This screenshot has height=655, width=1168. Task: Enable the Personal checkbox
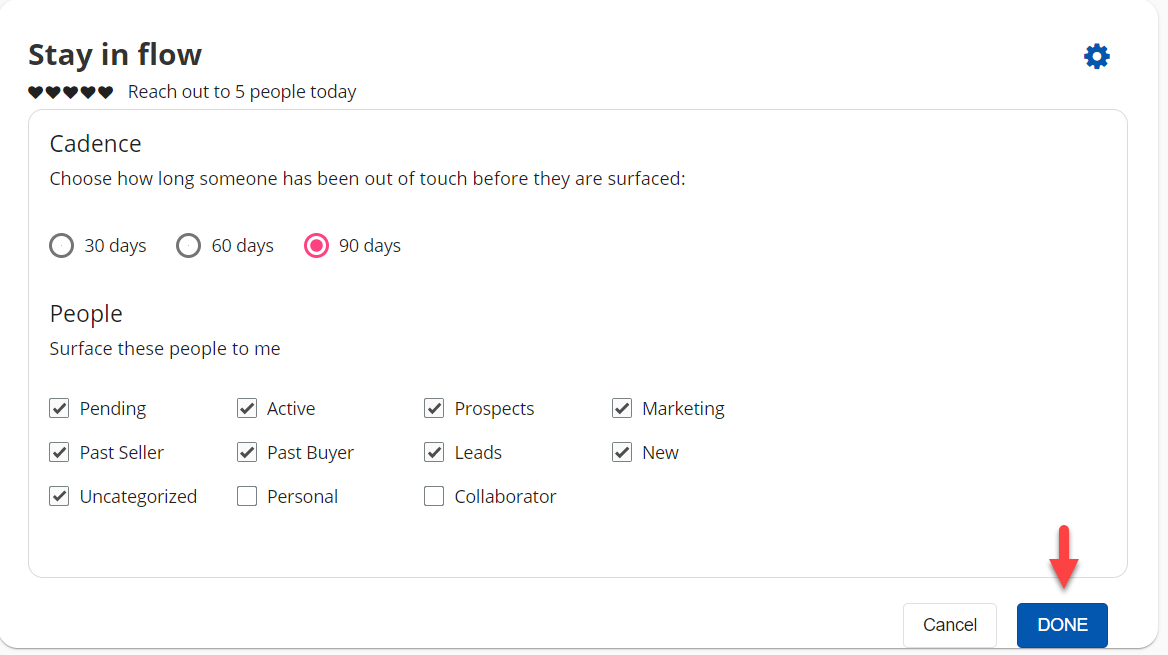coord(247,497)
